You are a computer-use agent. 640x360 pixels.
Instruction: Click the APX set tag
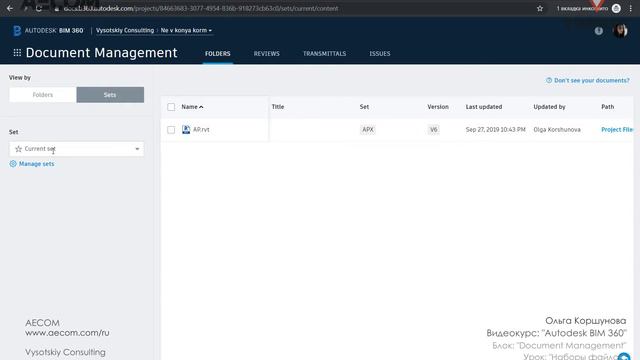pyautogui.click(x=368, y=129)
